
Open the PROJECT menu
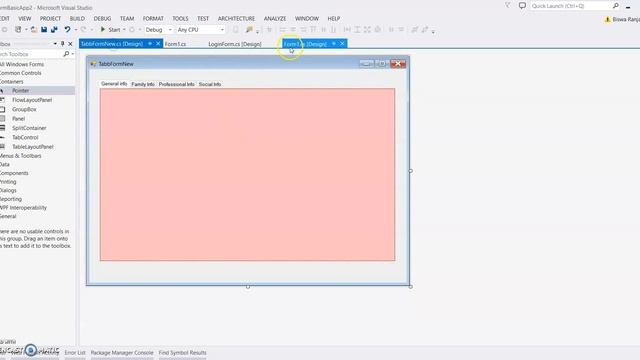50,18
